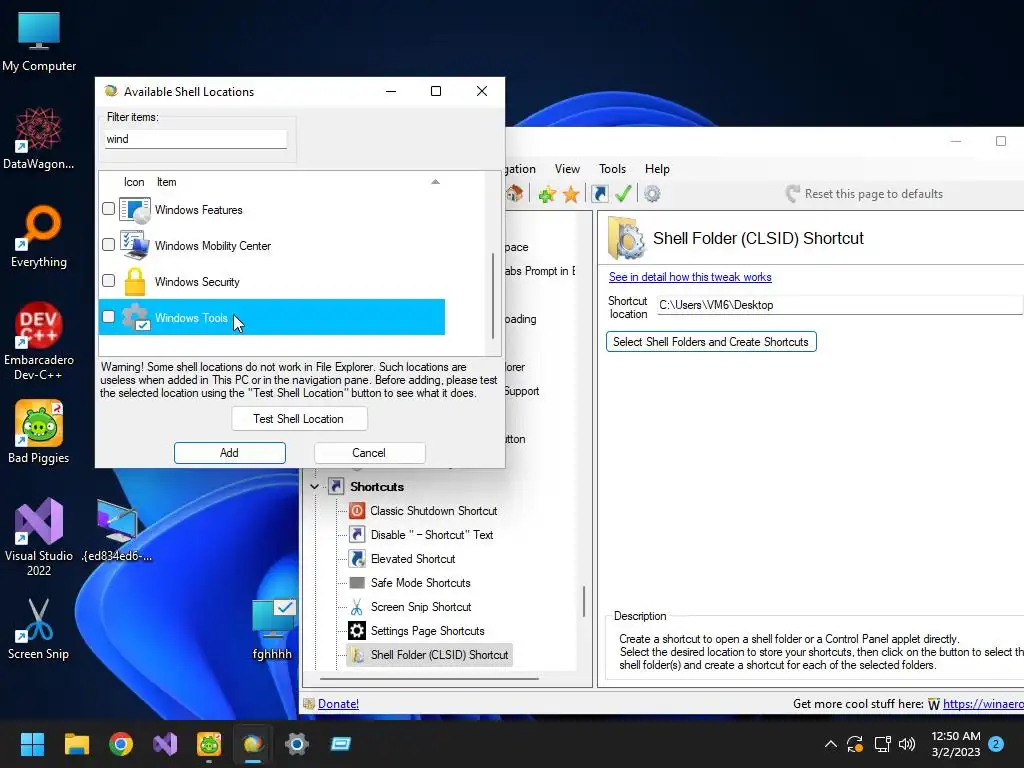Click Cancel in Available Shell Locations

(x=369, y=453)
